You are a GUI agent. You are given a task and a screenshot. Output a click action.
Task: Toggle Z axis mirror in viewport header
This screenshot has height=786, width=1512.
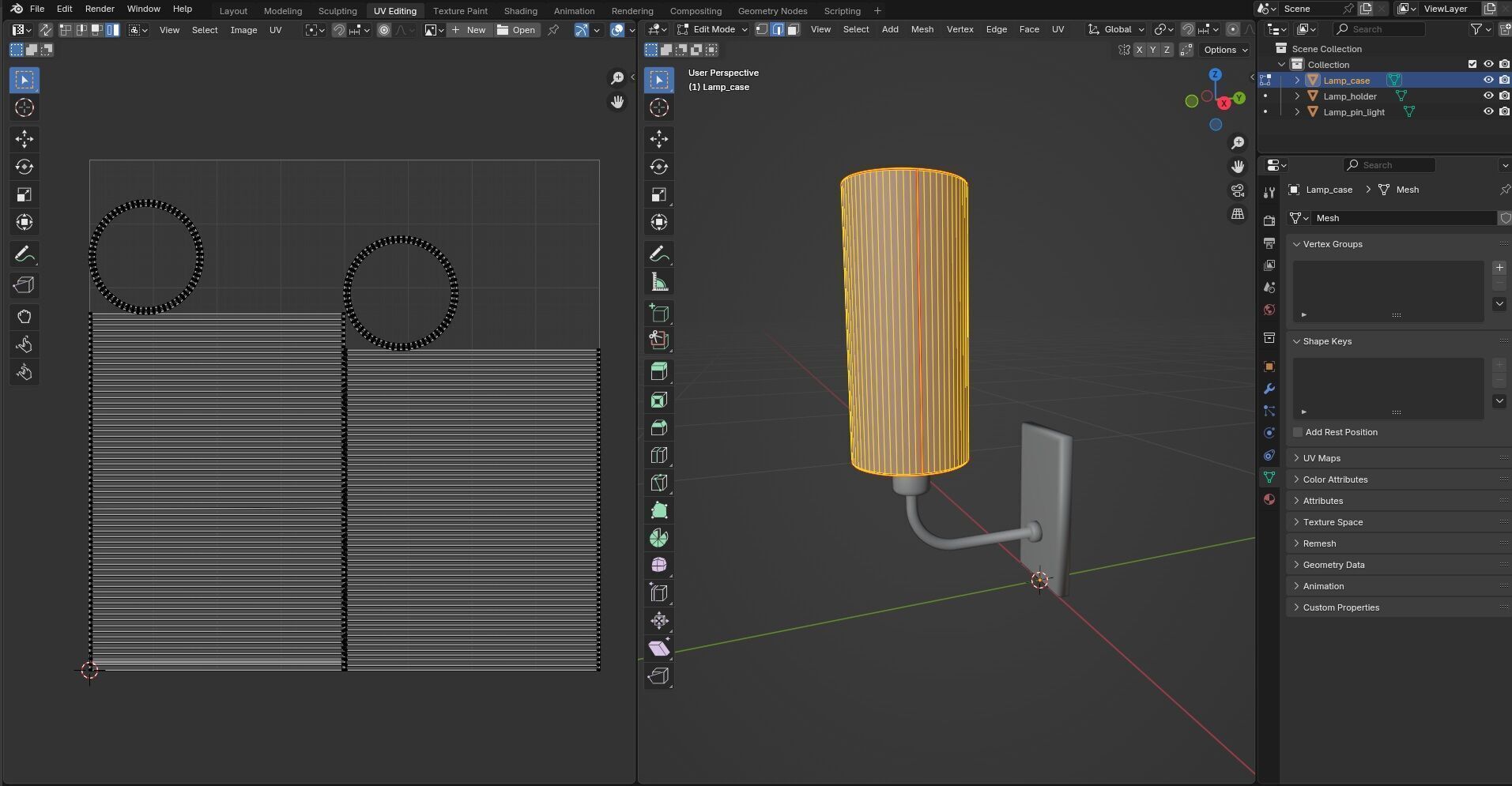1166,50
